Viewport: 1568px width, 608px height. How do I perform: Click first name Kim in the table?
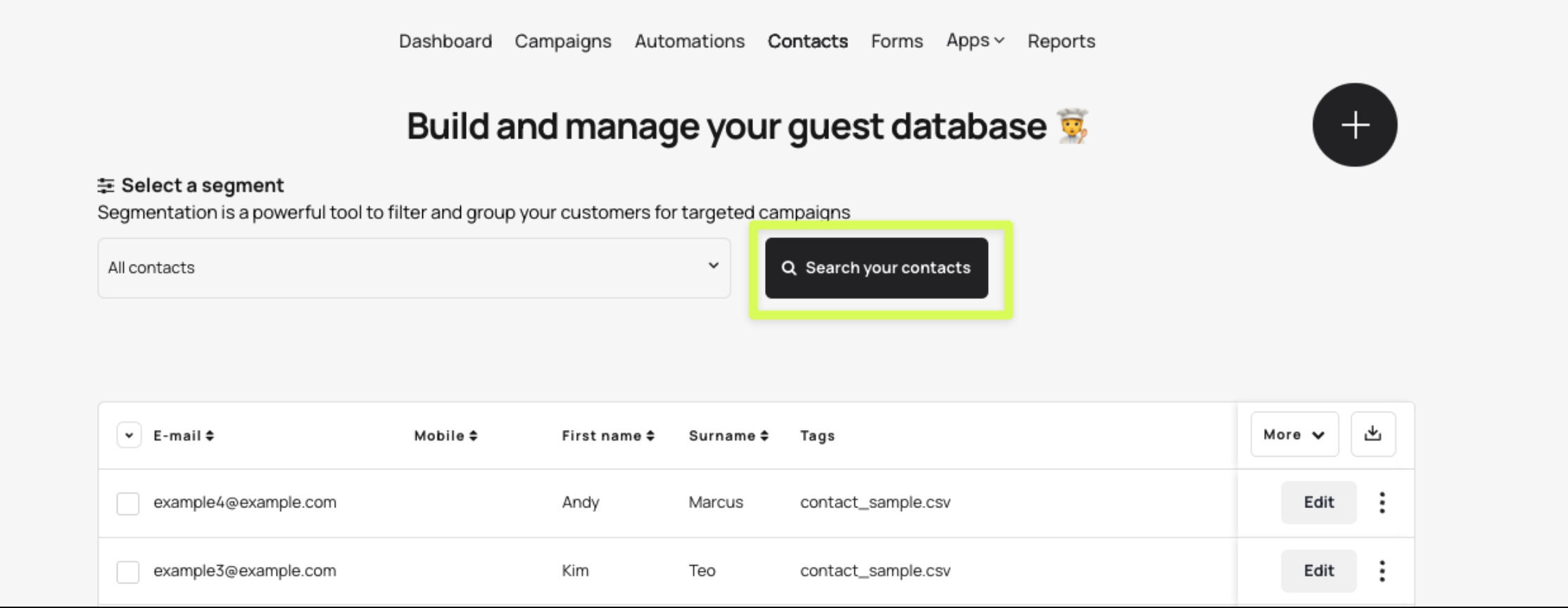[x=575, y=571]
